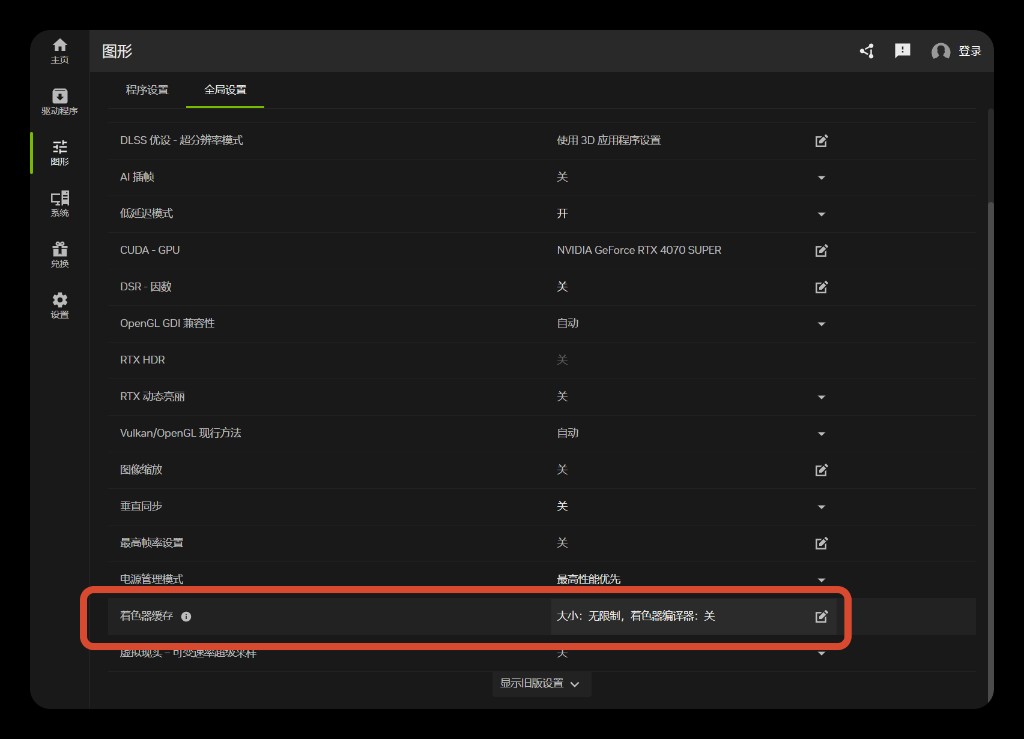The image size is (1024, 739).
Task: Go to the 主页 home sidebar item
Action: click(x=59, y=51)
